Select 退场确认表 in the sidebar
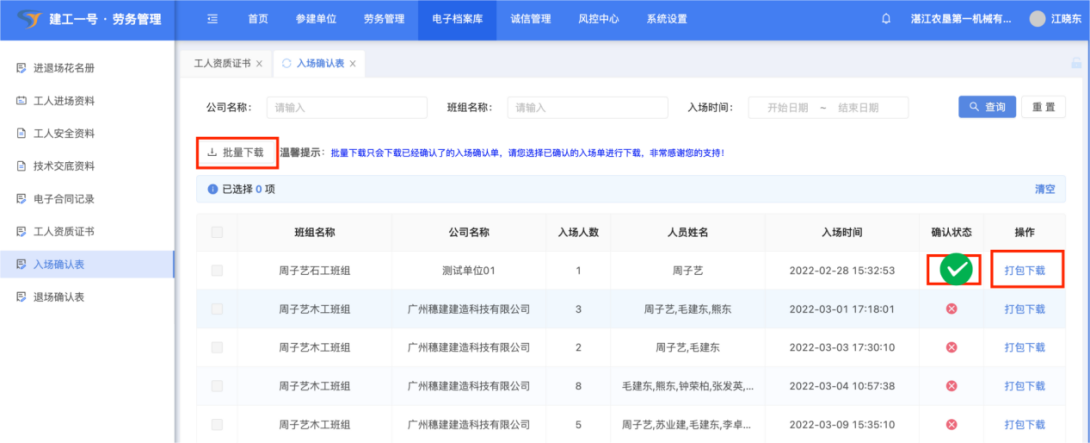 click(x=58, y=297)
